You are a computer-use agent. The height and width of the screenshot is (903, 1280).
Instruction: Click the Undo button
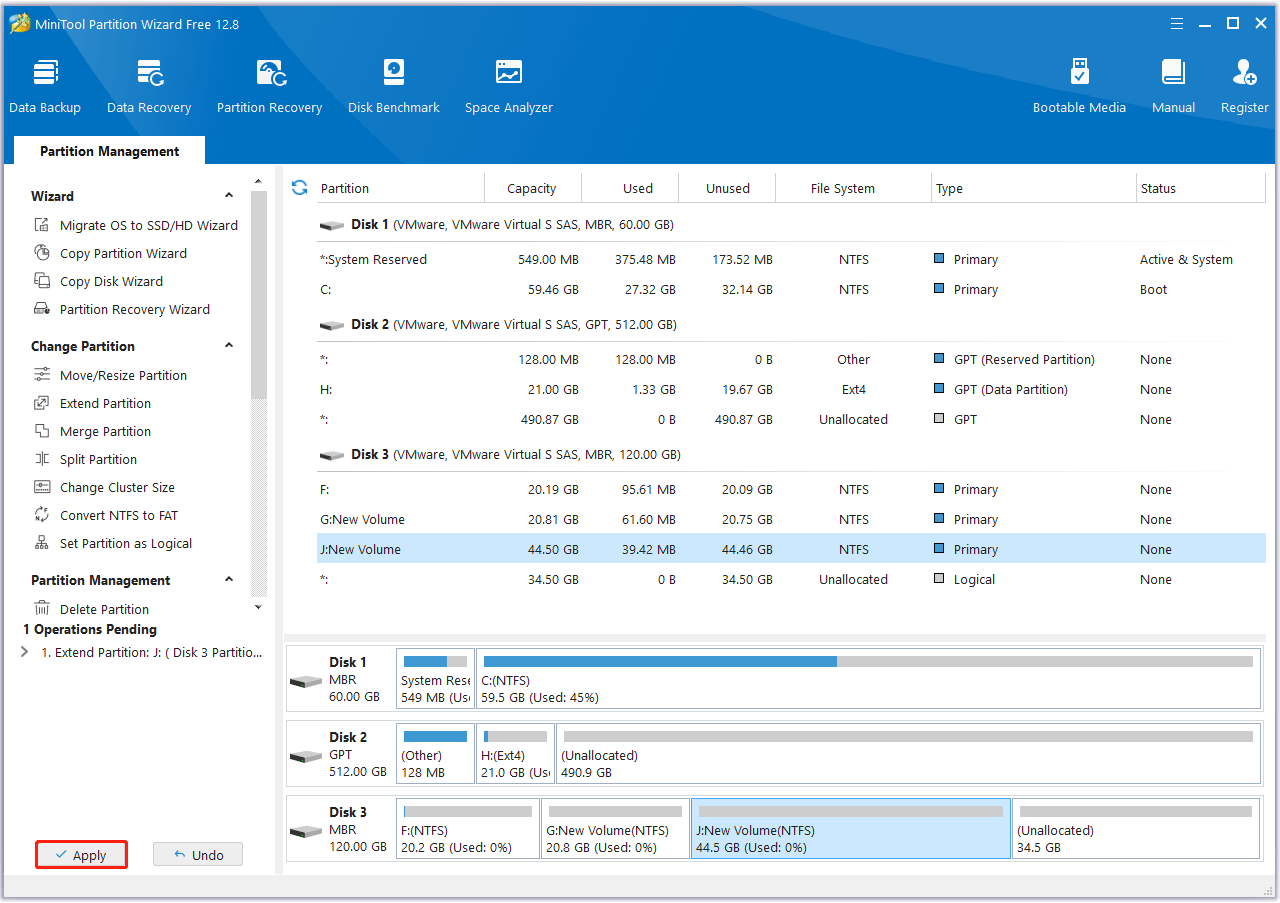tap(198, 855)
